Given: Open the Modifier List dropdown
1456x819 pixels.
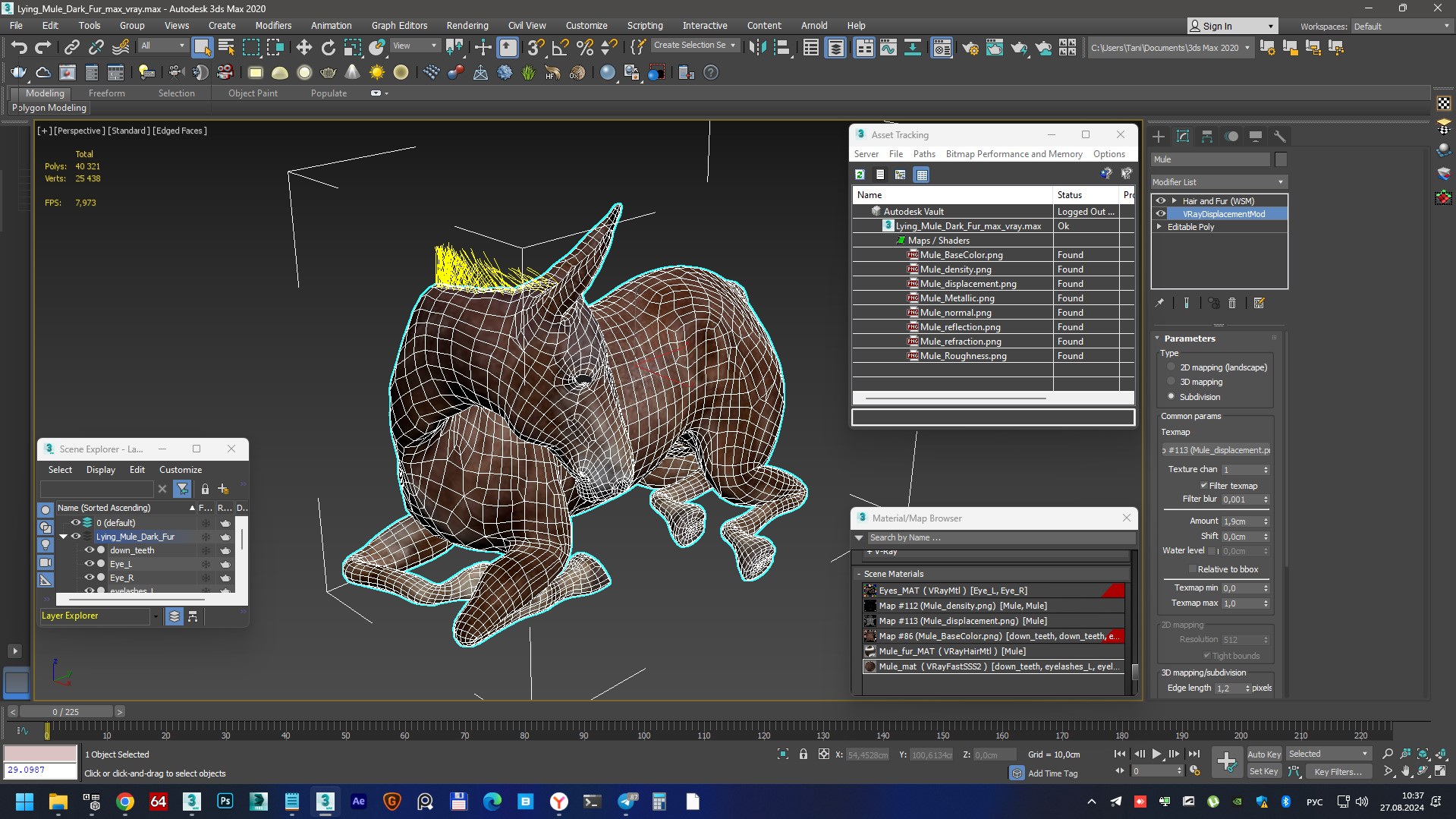Looking at the screenshot, I should (1219, 182).
